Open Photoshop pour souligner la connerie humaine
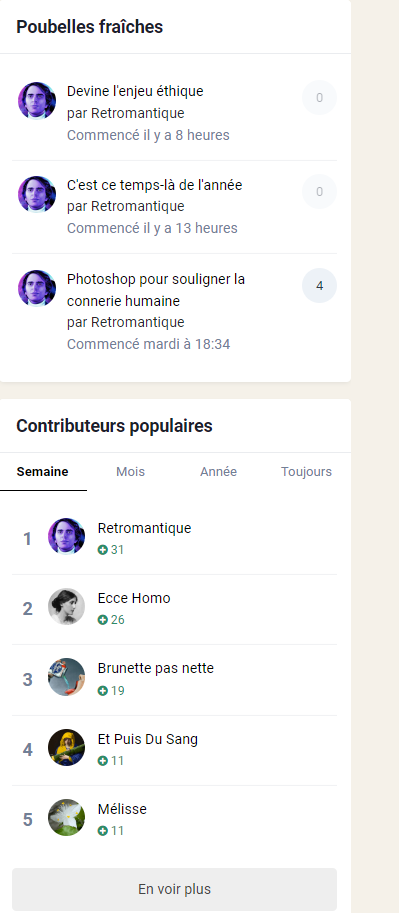 (x=156, y=290)
